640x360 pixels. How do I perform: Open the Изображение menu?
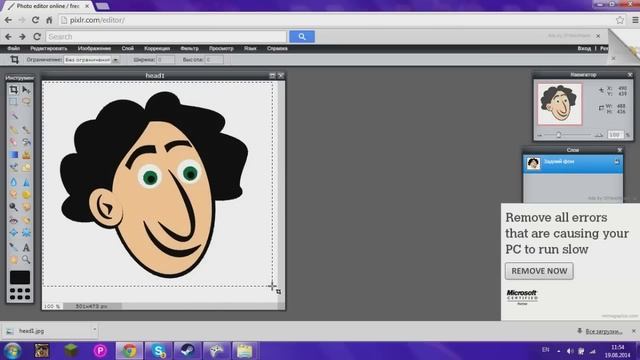(94, 49)
